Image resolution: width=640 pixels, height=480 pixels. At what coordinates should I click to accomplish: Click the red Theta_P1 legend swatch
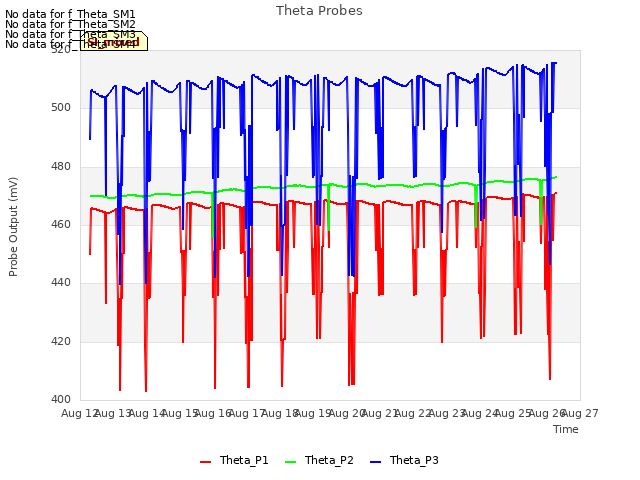coord(206,462)
